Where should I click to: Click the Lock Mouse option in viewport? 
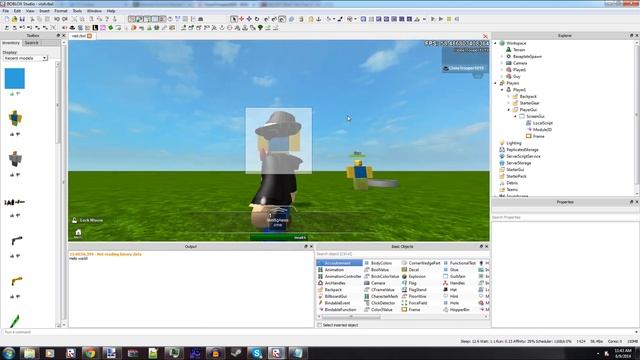(87, 220)
